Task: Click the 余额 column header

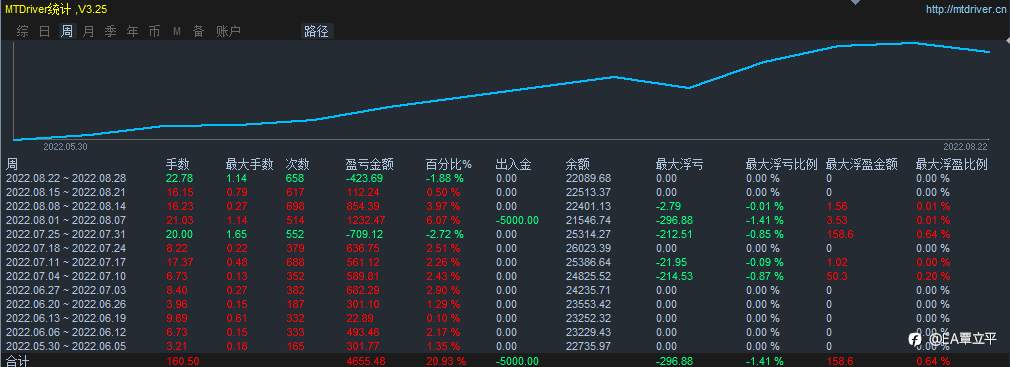Action: pos(577,165)
